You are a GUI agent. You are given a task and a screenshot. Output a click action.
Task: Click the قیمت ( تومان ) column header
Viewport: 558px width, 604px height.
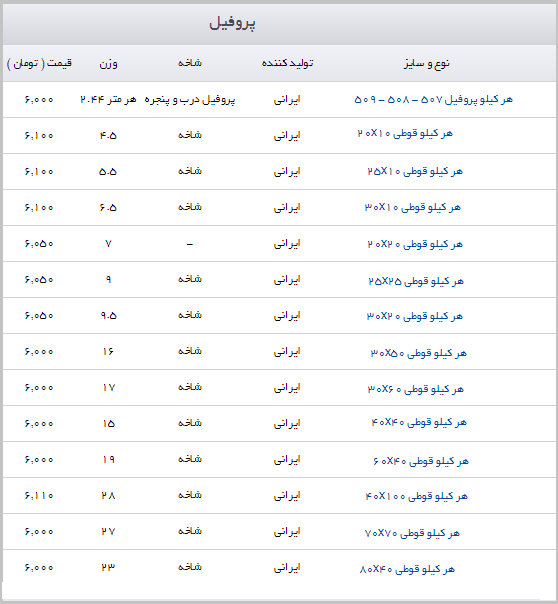pos(39,63)
